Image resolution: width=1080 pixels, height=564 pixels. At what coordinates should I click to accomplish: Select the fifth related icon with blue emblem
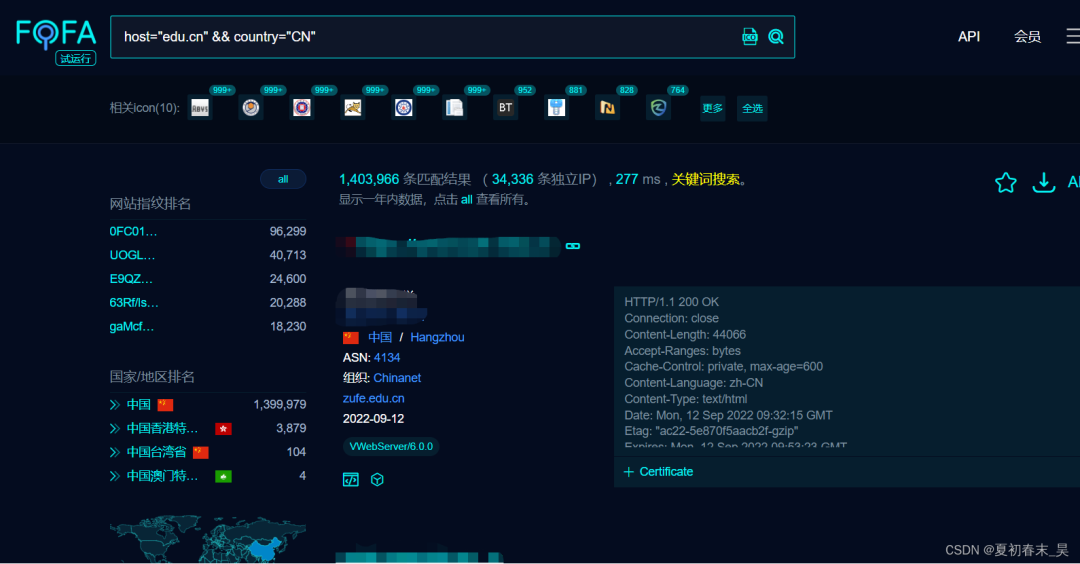pyautogui.click(x=404, y=107)
